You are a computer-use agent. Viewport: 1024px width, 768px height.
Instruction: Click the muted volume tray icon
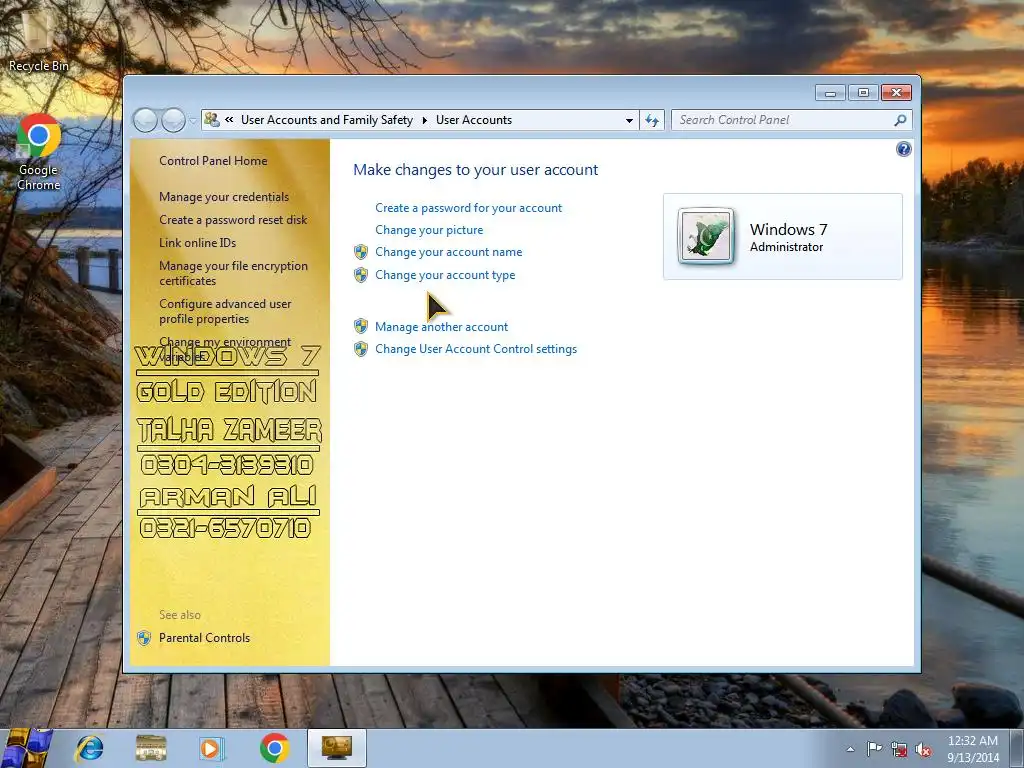(923, 750)
